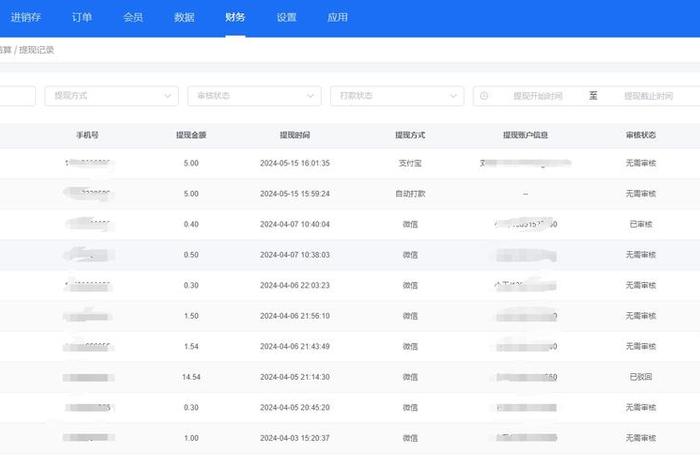Click the 审核状态 dropdown chevron
The width and height of the screenshot is (700, 470).
coord(310,96)
